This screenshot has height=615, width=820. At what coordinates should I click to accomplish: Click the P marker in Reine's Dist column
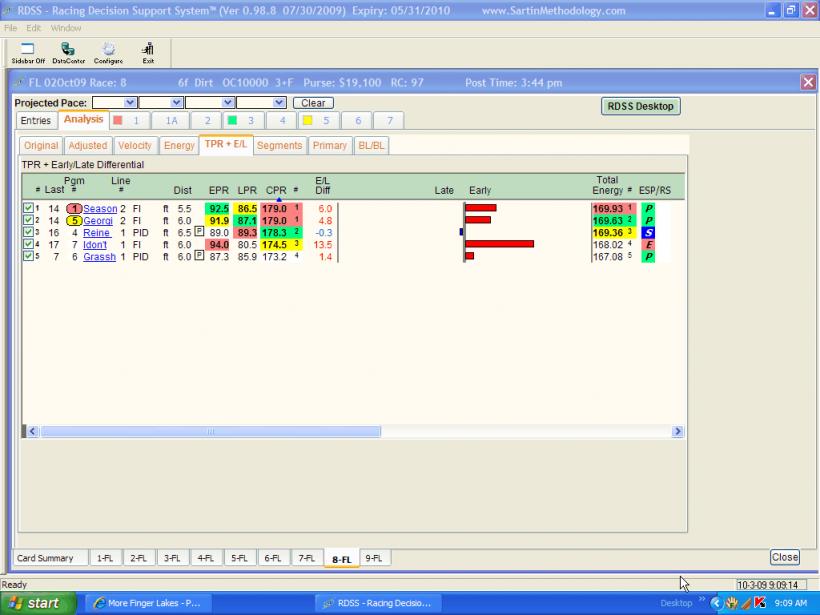[199, 231]
